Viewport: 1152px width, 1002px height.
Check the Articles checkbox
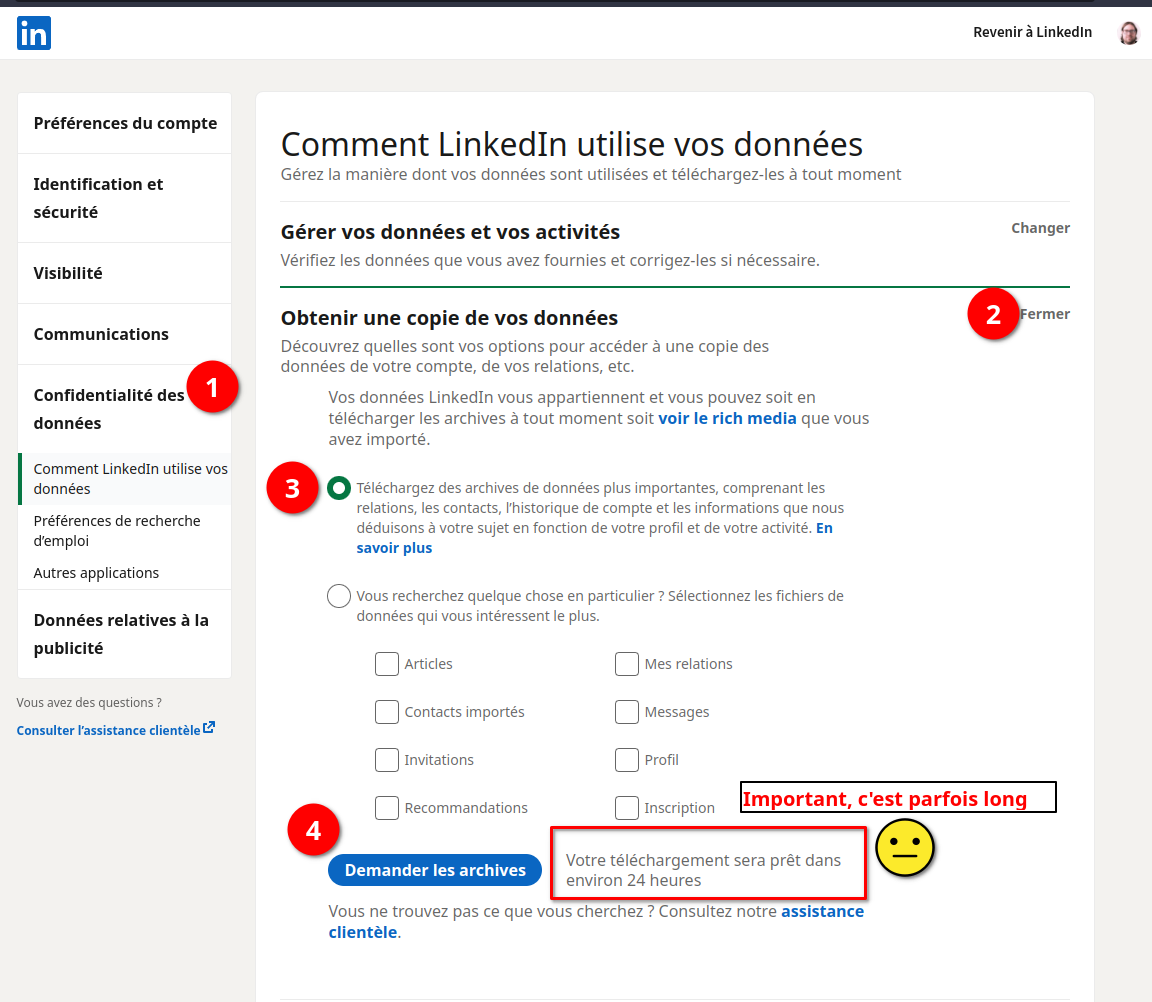[386, 664]
